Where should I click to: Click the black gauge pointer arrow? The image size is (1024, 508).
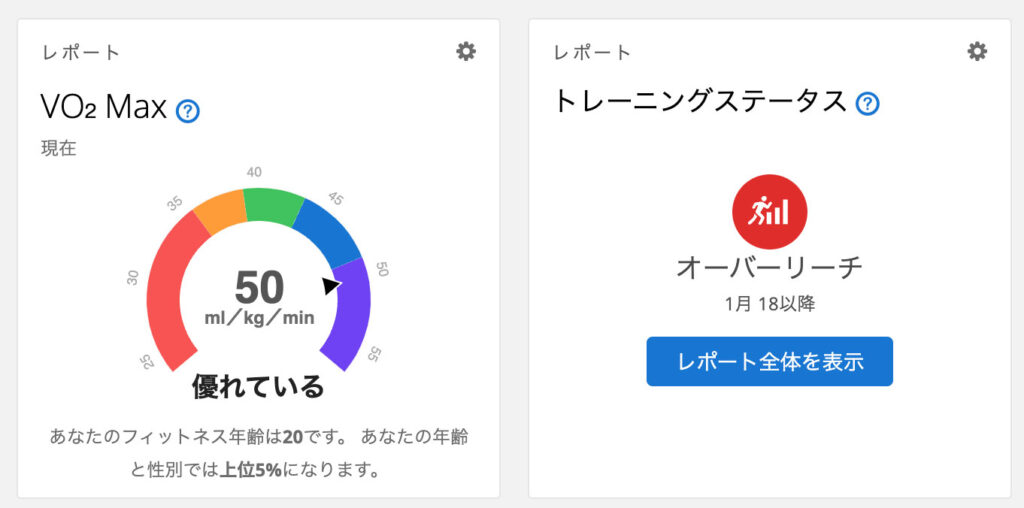(331, 286)
